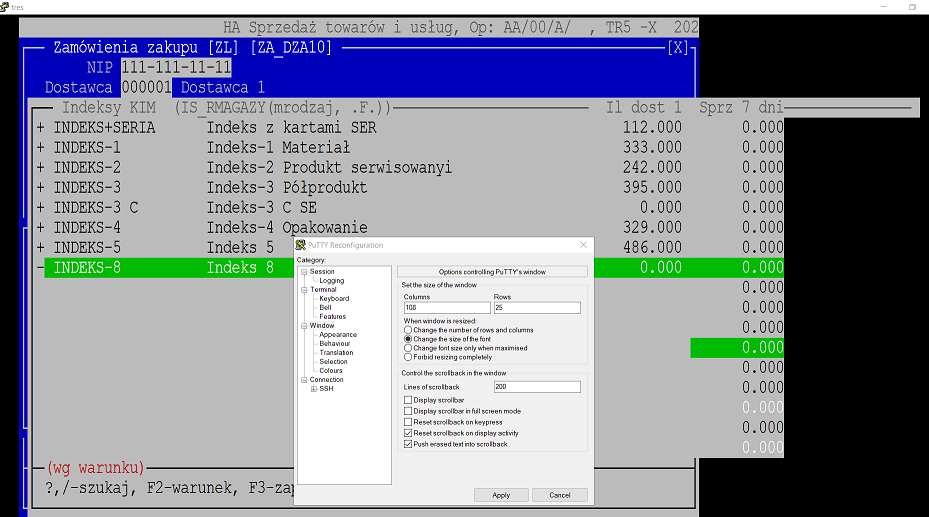The image size is (929, 517).
Task: Disable 'Reset scrollback on display activity'
Action: (x=408, y=433)
